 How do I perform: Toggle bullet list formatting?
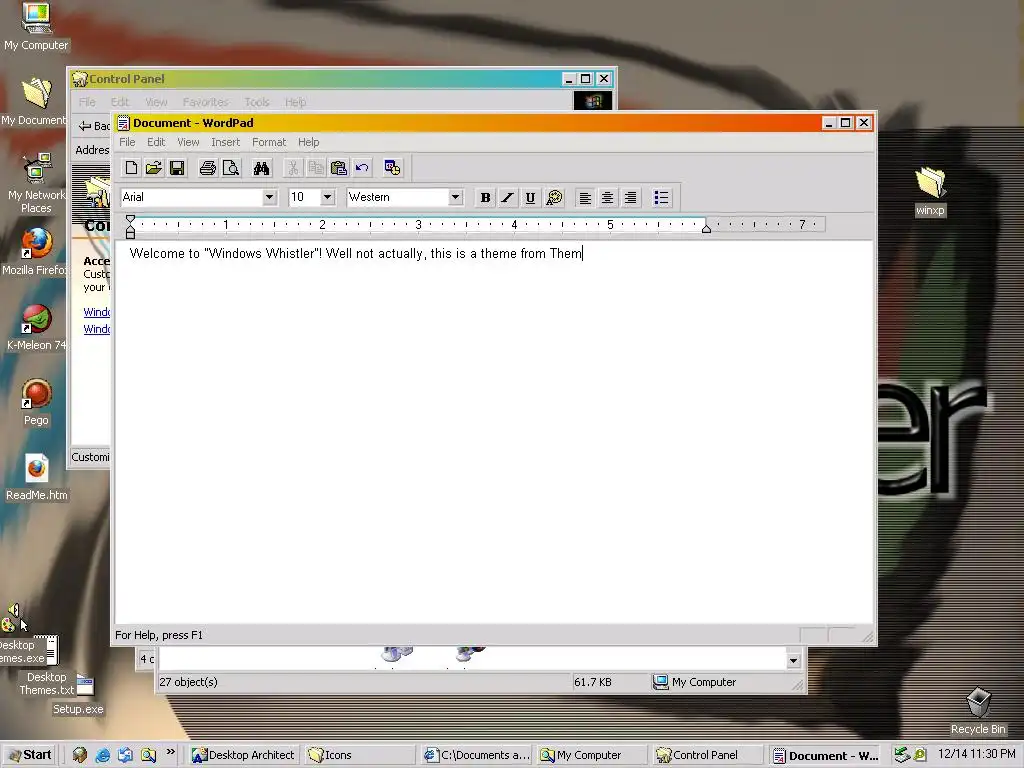point(661,197)
